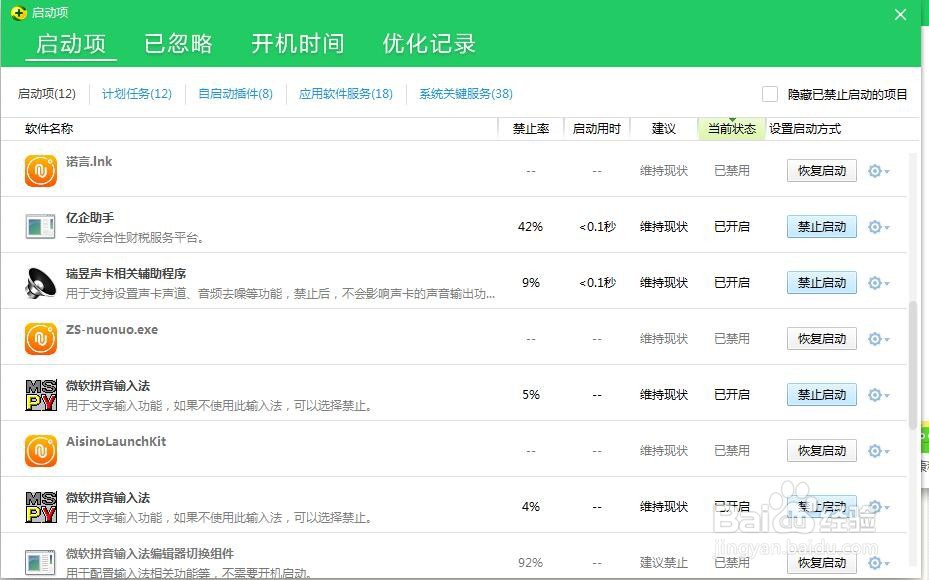Click the 亿企助手 program icon
This screenshot has width=929, height=580.
[41, 227]
